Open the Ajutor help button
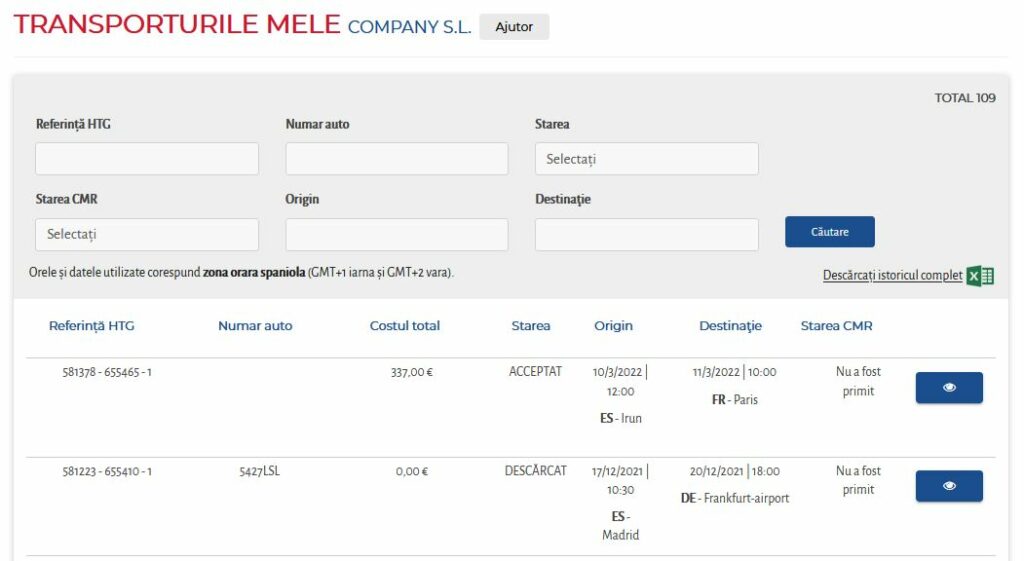Viewport: 1024px width, 561px height. 514,27
